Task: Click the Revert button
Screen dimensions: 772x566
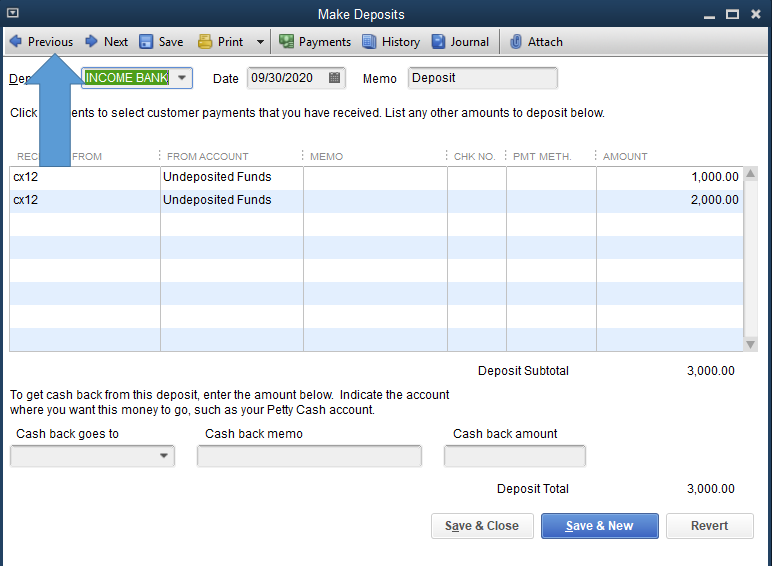Action: point(709,526)
